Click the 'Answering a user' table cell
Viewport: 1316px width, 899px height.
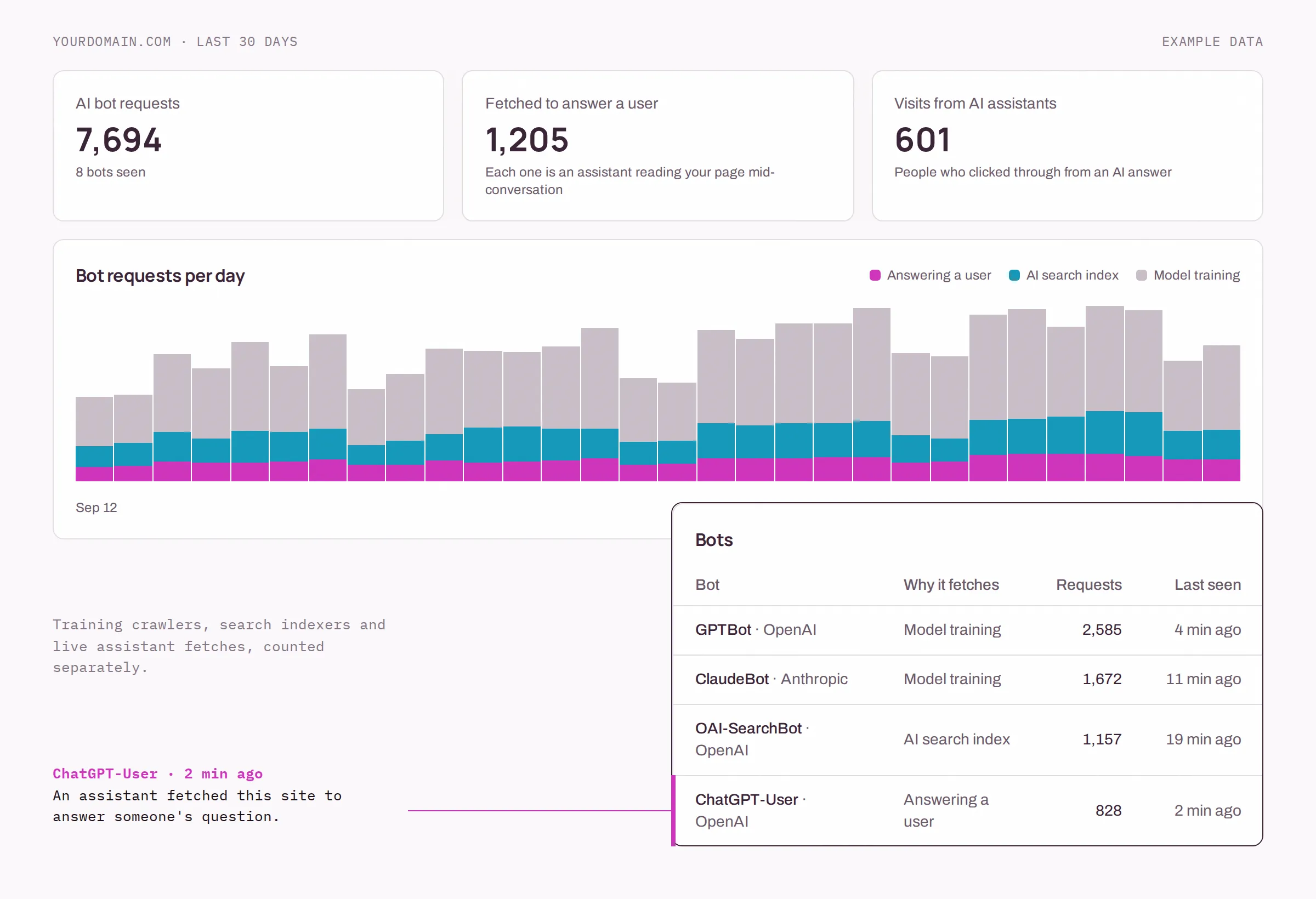click(946, 811)
